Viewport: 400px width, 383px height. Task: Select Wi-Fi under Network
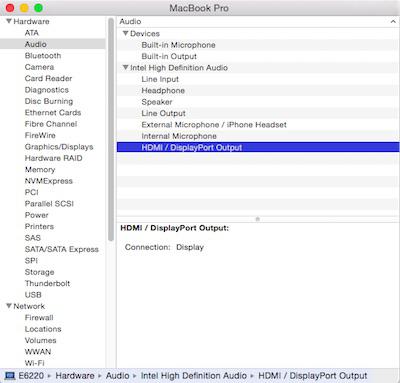34,363
